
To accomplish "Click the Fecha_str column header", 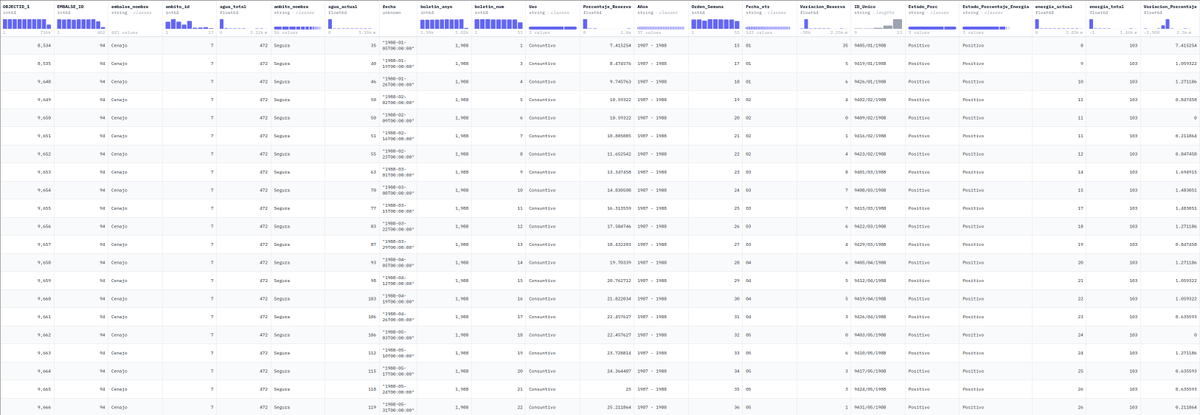I will pyautogui.click(x=758, y=6).
